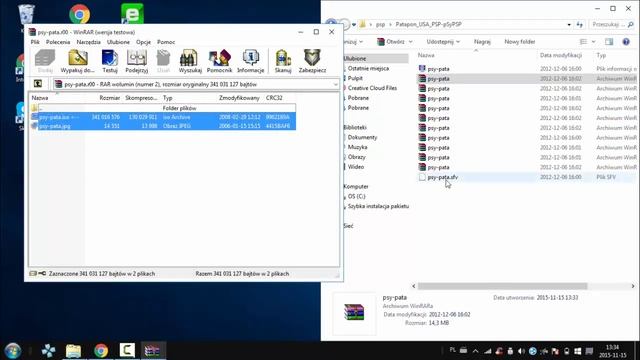Select Muzyka in Explorer sidebar
The width and height of the screenshot is (640, 360).
(357, 147)
